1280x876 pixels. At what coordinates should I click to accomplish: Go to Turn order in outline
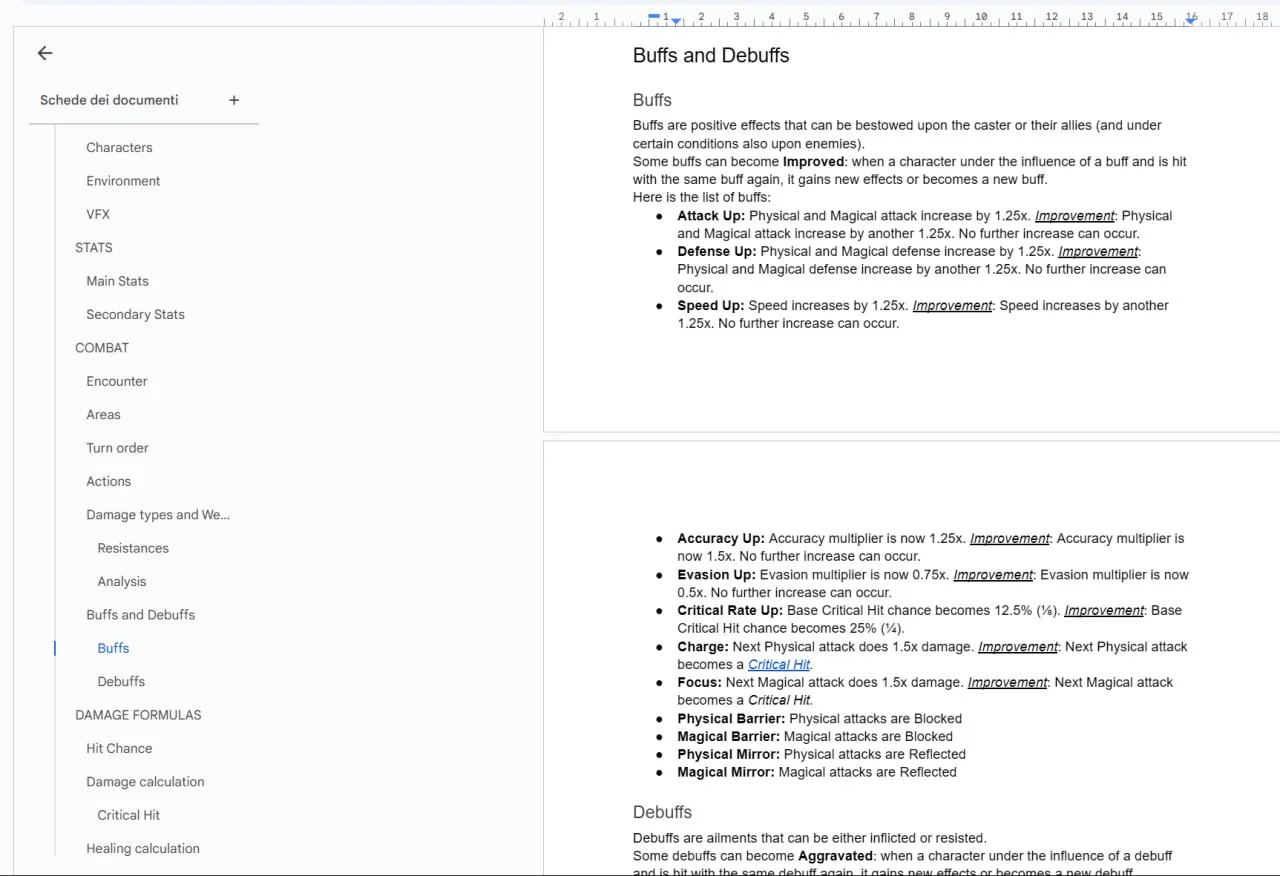(117, 448)
